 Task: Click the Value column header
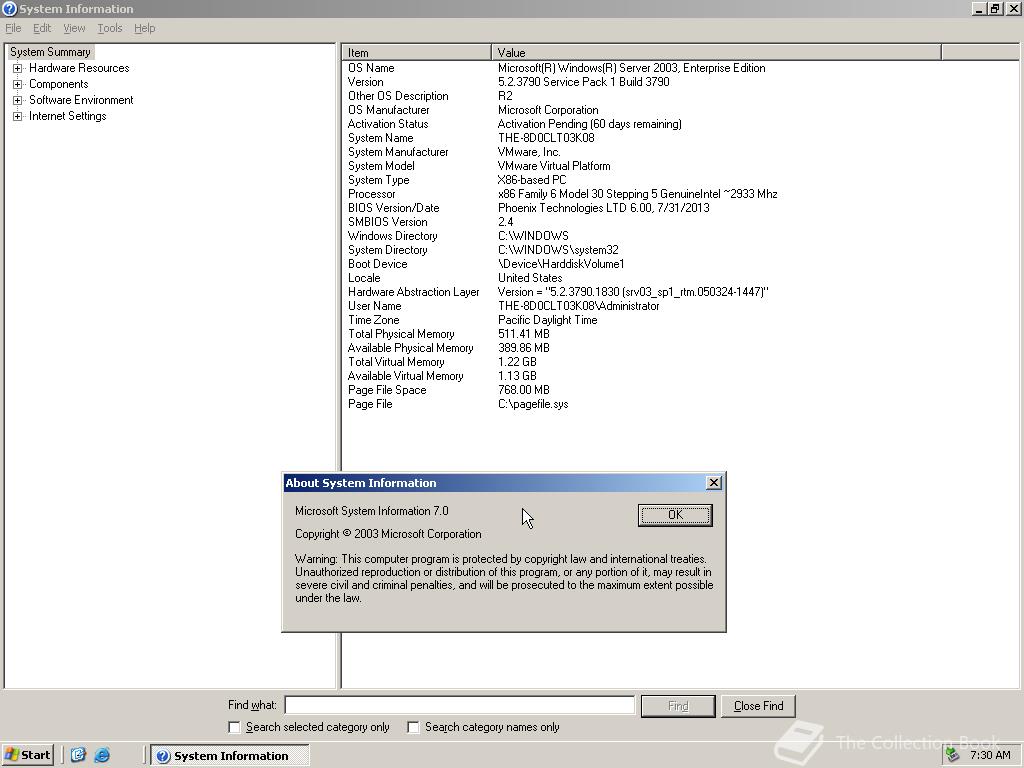716,52
